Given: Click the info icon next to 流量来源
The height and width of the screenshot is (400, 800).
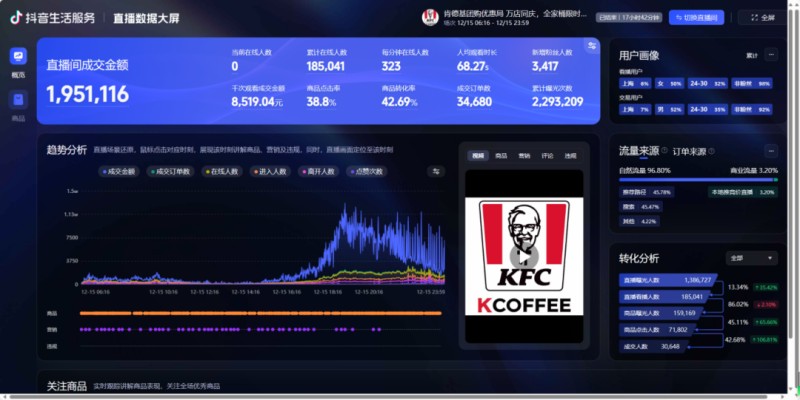Looking at the screenshot, I should [665, 151].
